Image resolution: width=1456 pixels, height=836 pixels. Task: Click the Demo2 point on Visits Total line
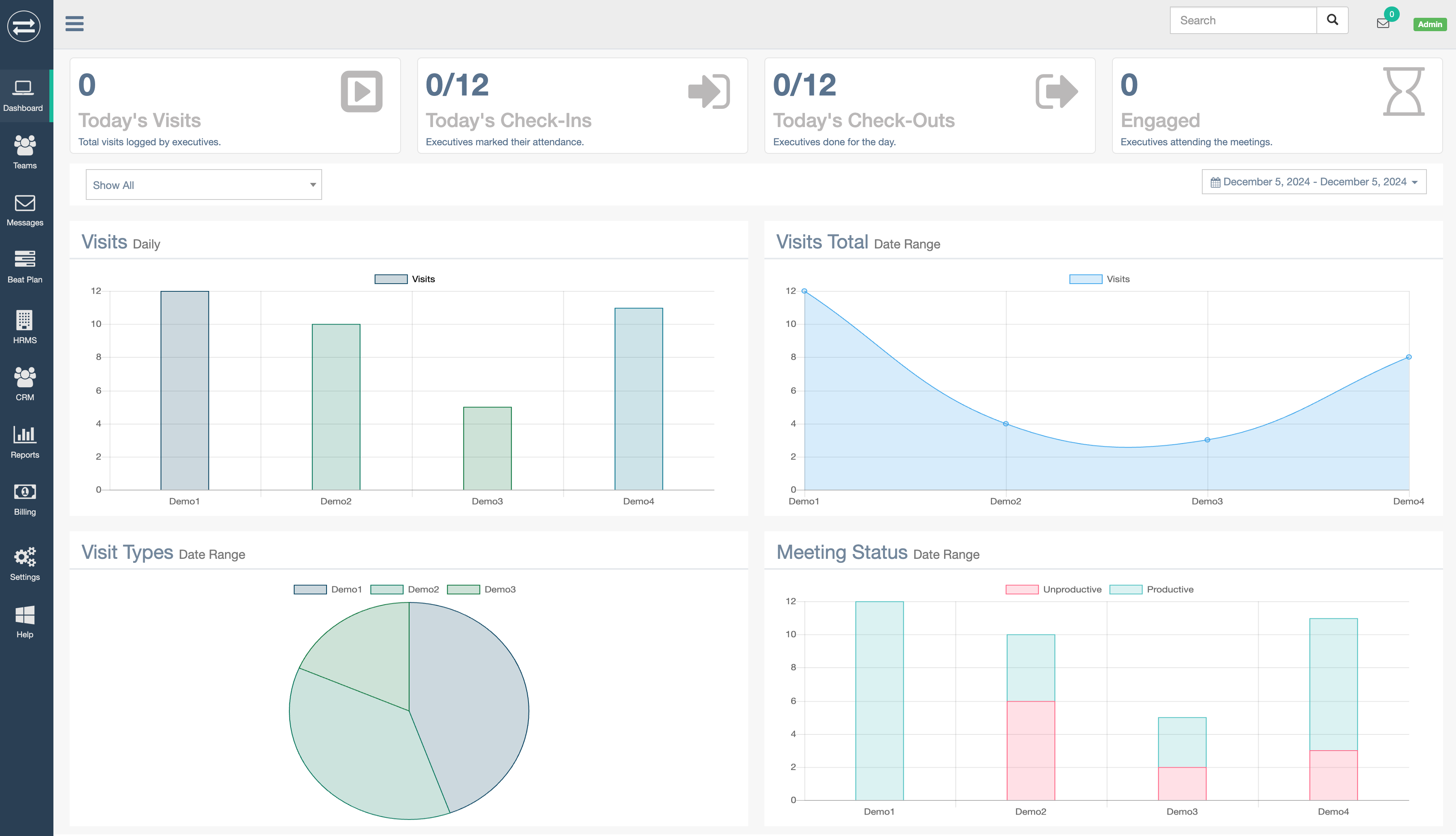click(x=1006, y=424)
